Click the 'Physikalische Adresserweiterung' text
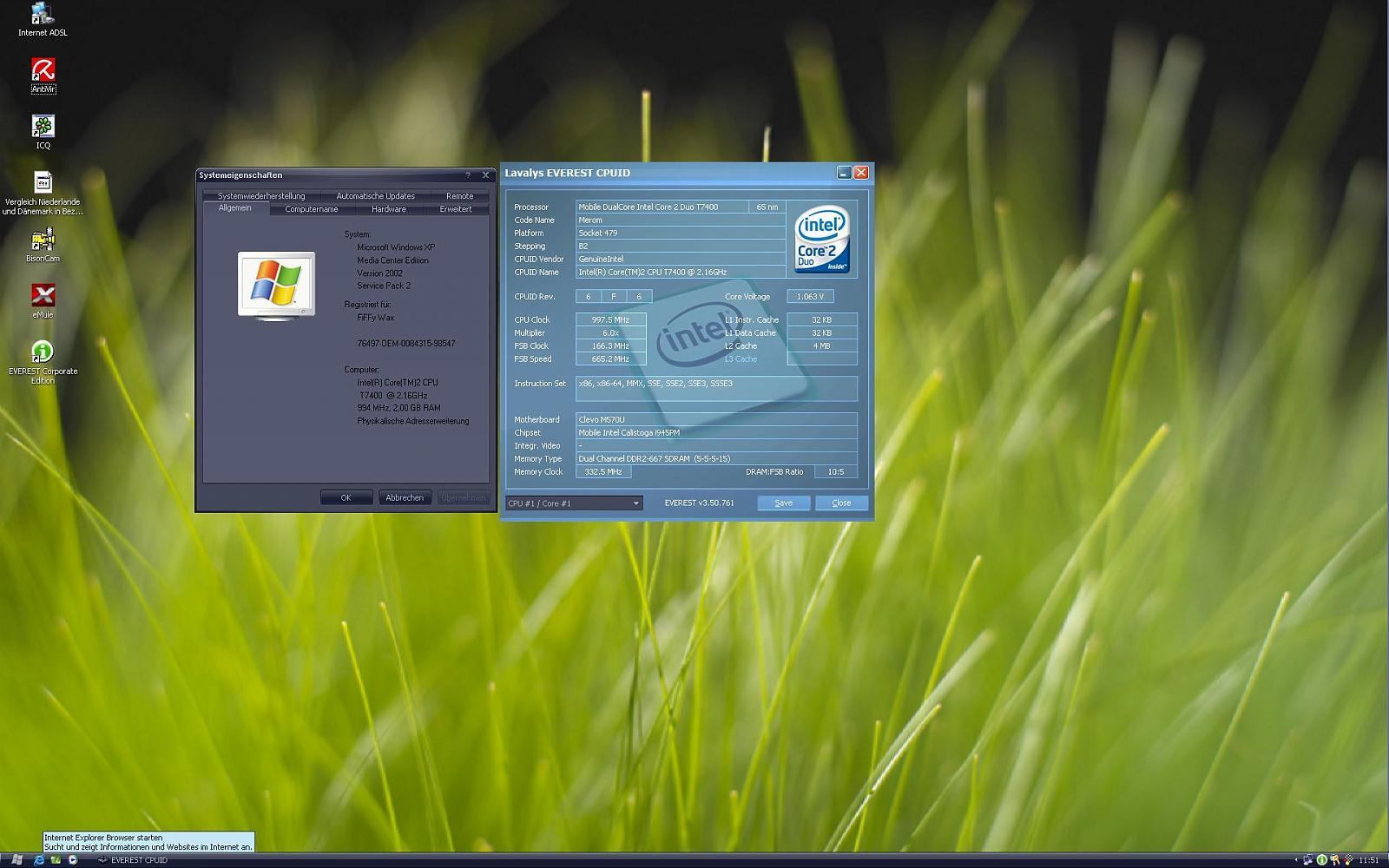Image resolution: width=1389 pixels, height=868 pixels. coord(413,421)
